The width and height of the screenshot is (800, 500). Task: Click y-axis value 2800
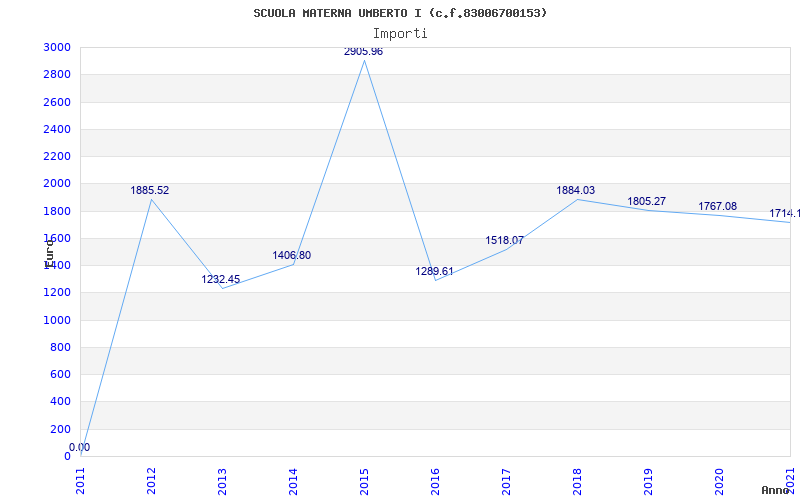tap(57, 74)
